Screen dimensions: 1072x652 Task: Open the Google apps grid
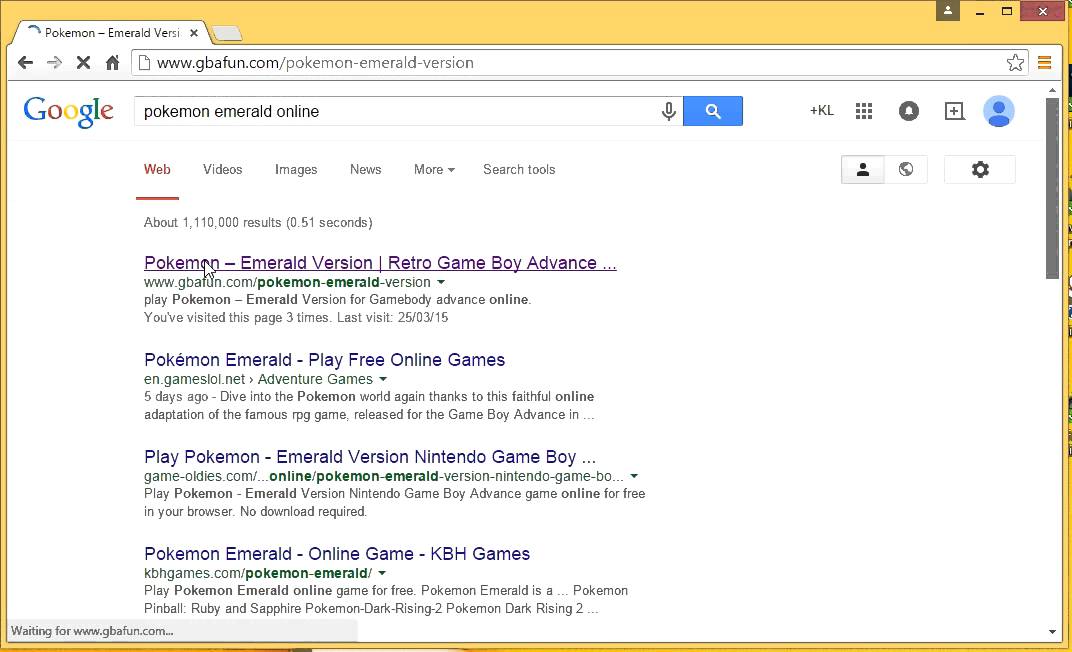pos(863,111)
